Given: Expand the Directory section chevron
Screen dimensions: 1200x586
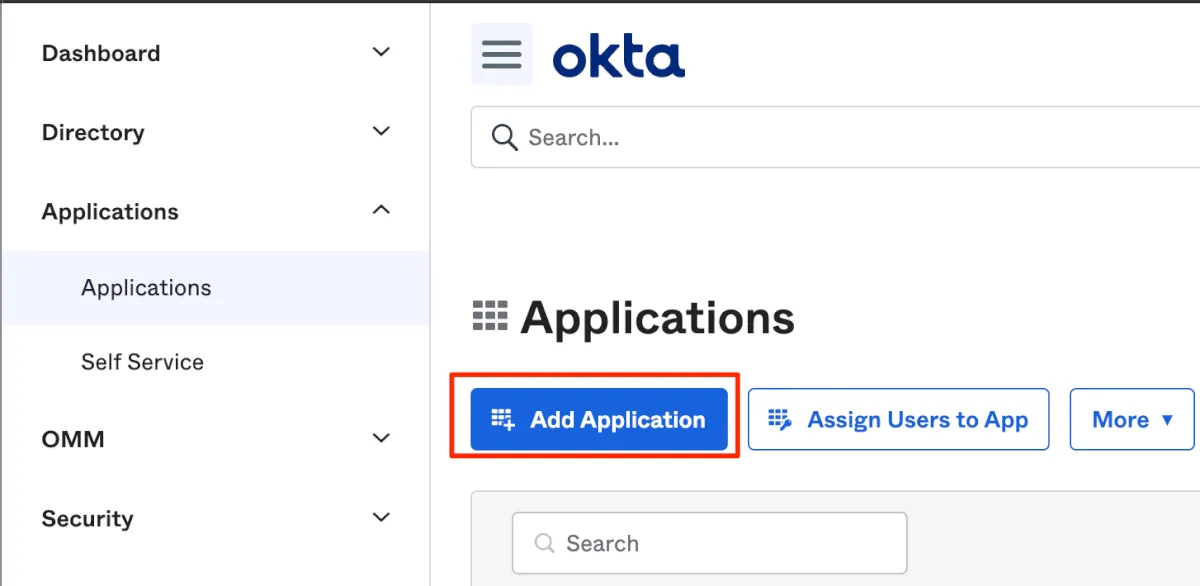Looking at the screenshot, I should point(381,131).
